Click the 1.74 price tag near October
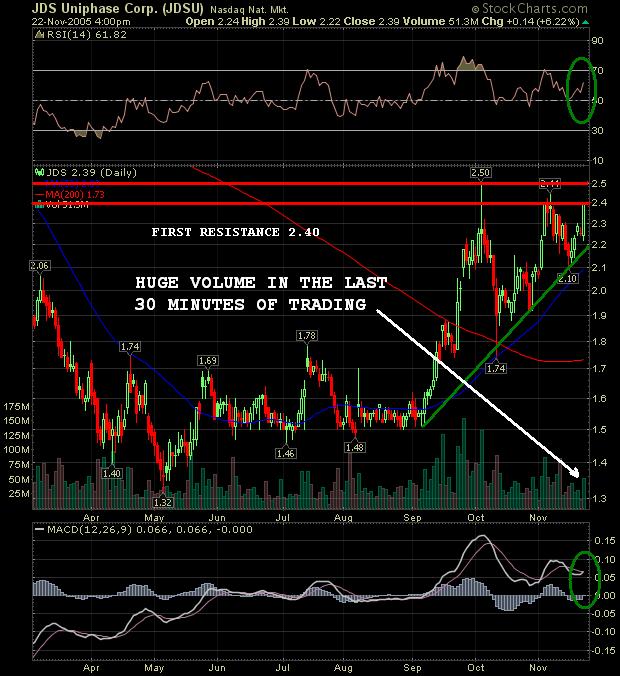The width and height of the screenshot is (620, 676). [496, 368]
